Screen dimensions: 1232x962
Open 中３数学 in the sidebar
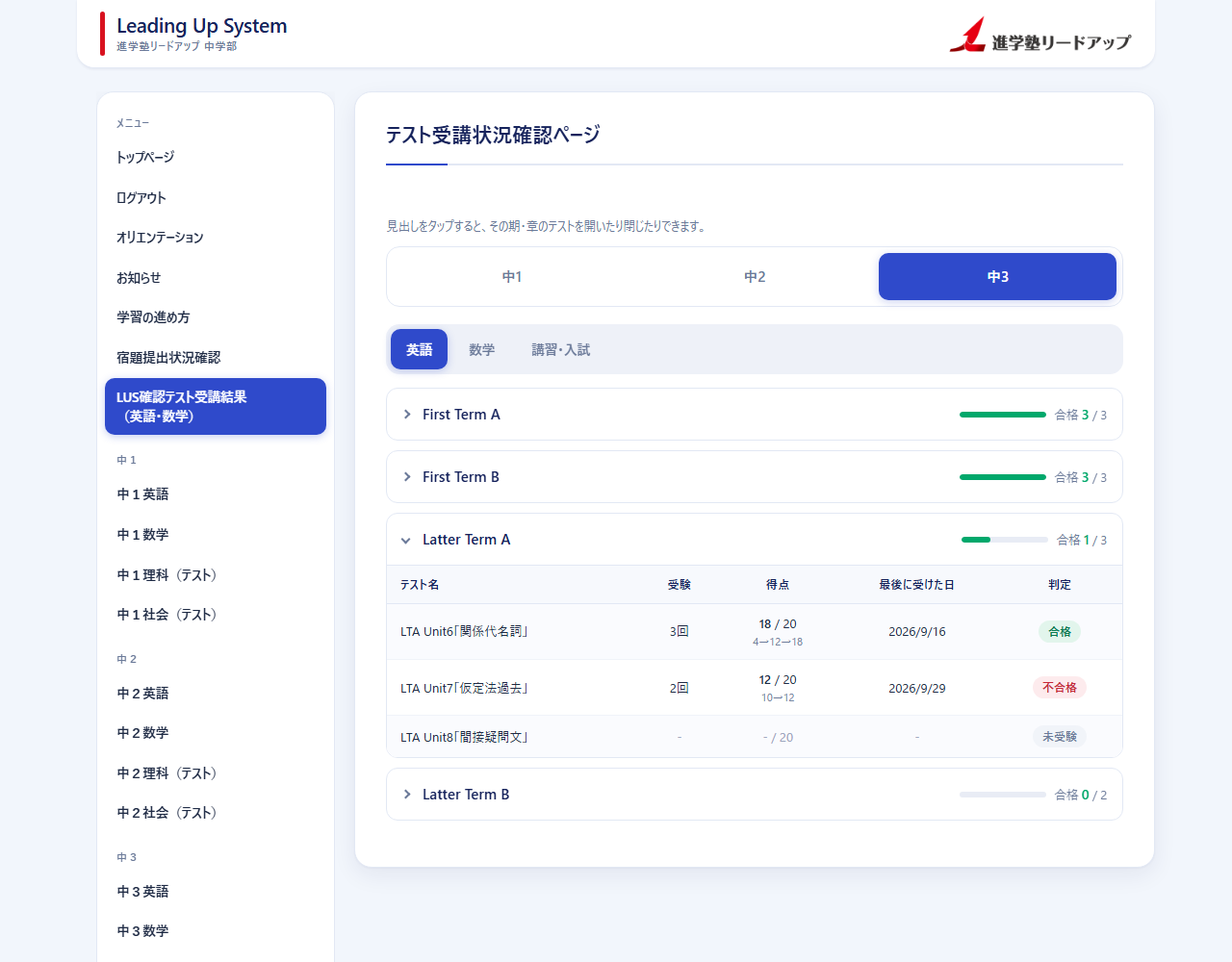coord(216,930)
